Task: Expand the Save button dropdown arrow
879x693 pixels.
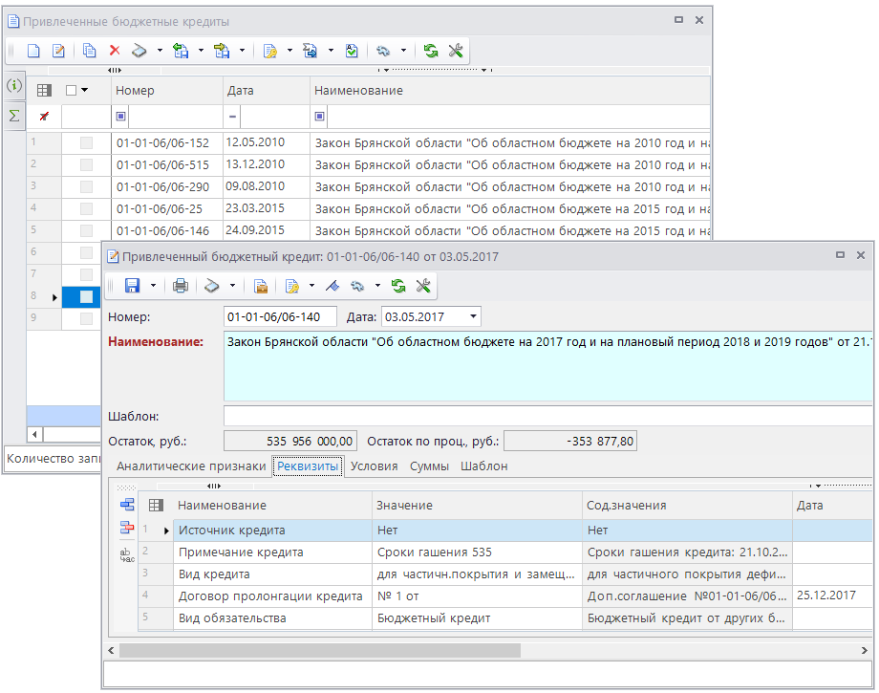Action: [x=153, y=286]
